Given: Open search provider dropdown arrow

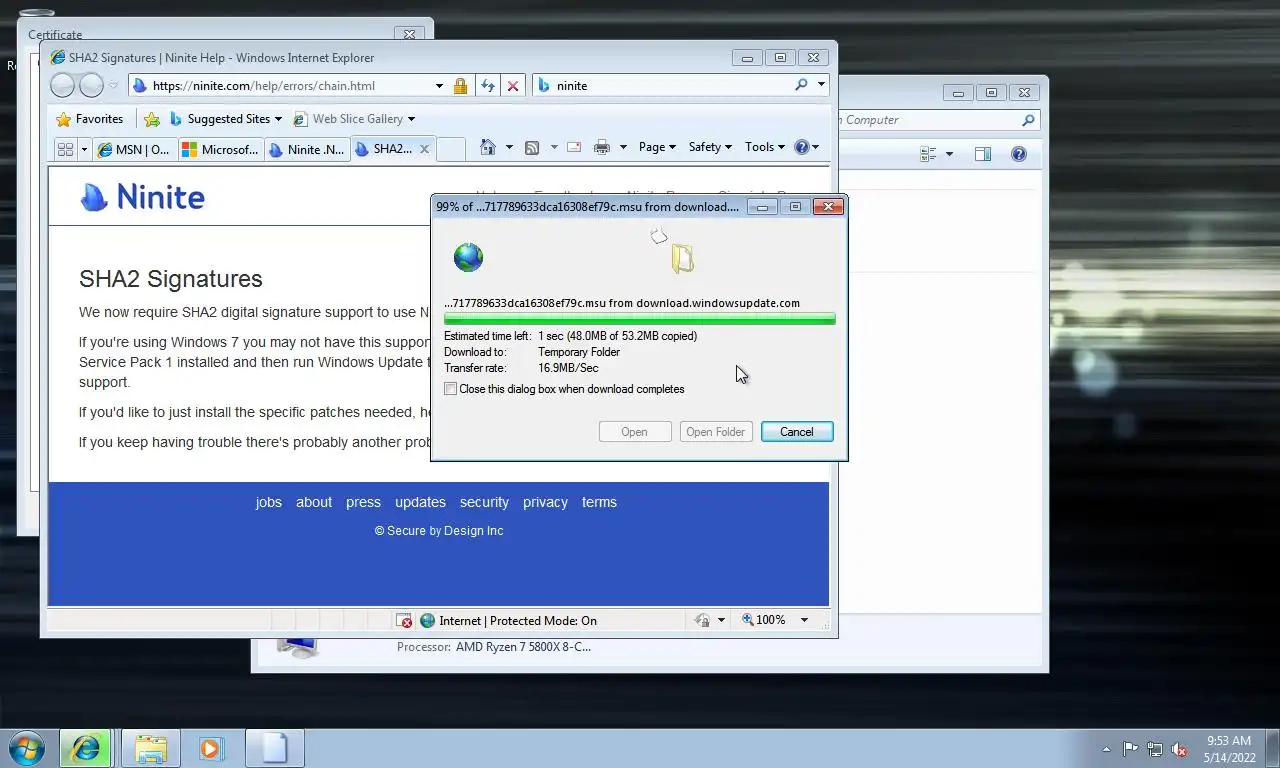Looking at the screenshot, I should (822, 85).
